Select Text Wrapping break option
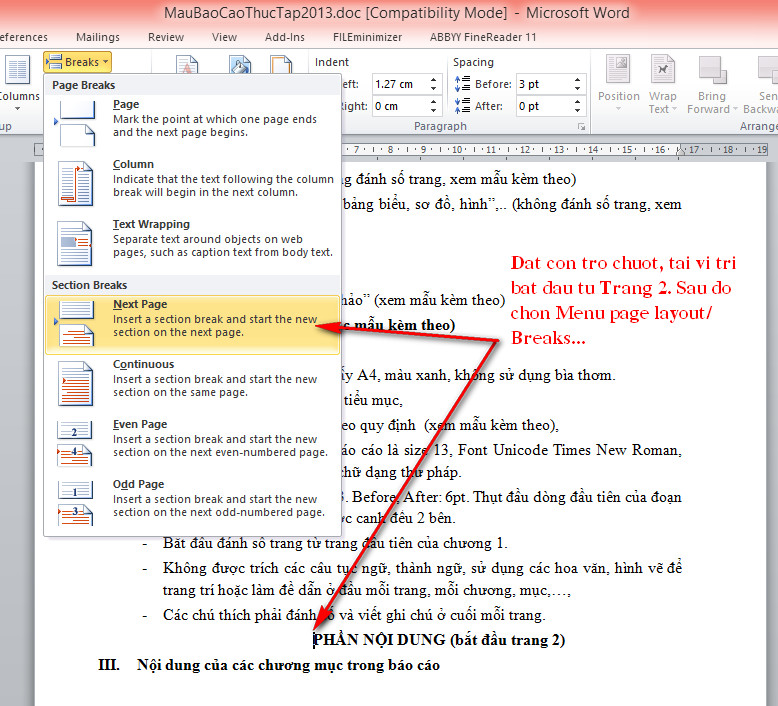778x706 pixels. point(193,242)
